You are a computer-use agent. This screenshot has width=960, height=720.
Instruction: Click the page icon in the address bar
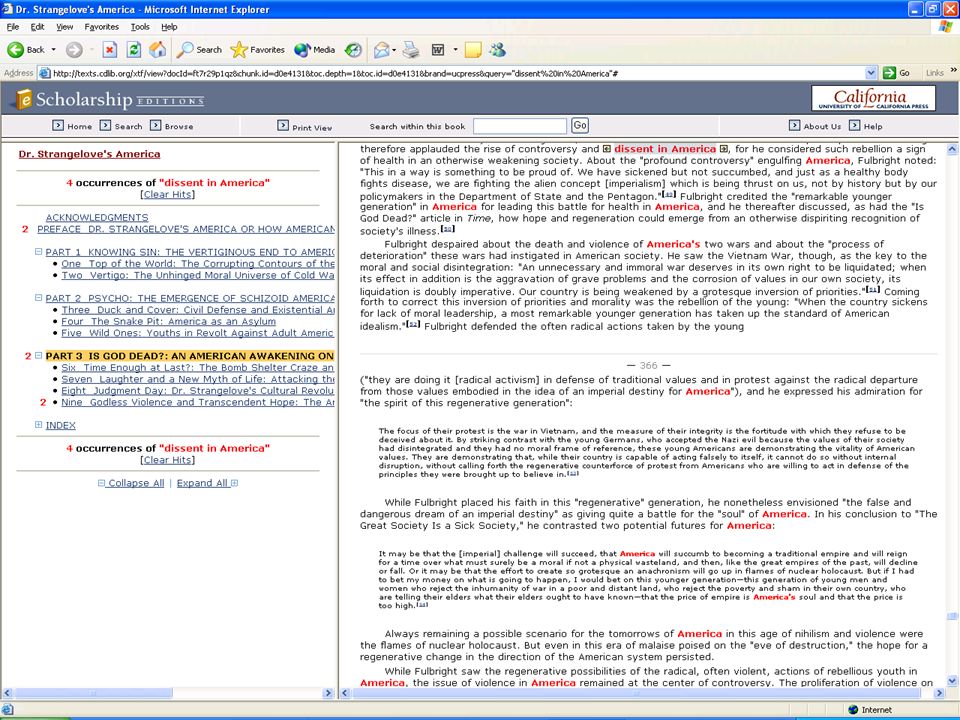click(x=45, y=73)
